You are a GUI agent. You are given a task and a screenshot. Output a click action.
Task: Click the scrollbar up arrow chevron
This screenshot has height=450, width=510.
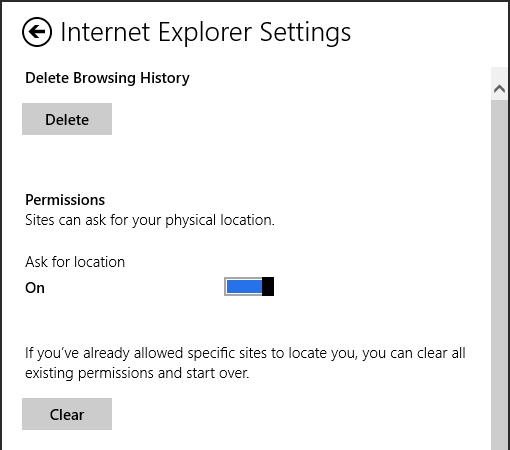(499, 89)
